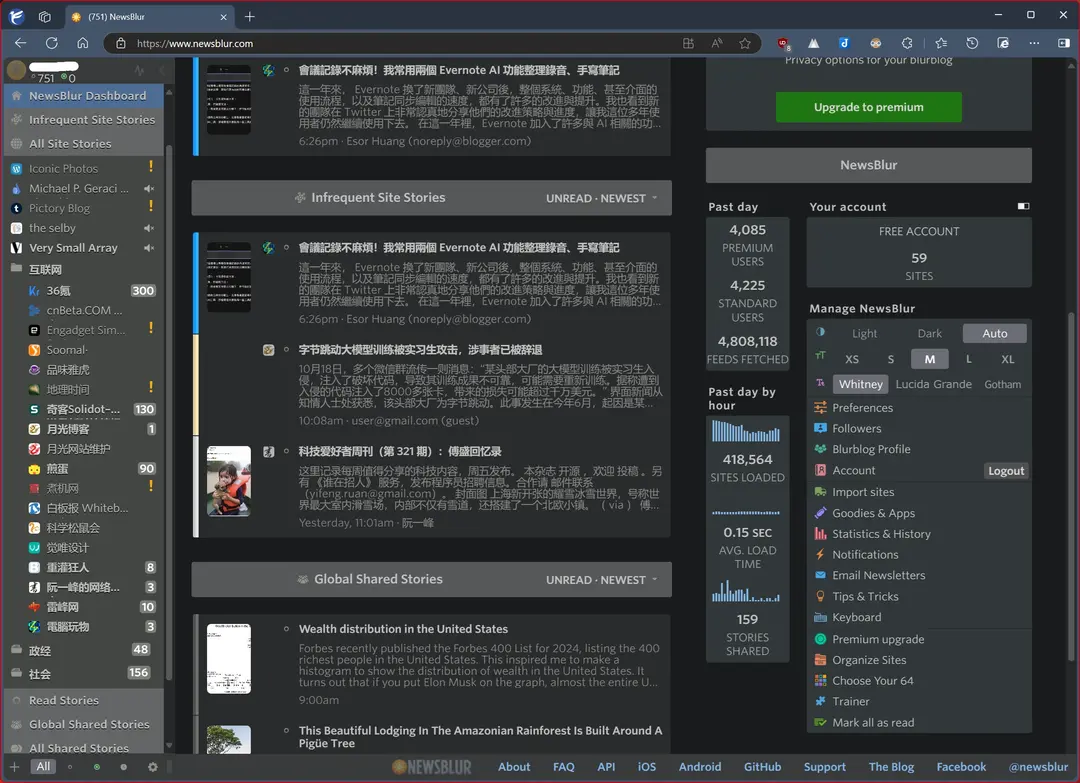Image resolution: width=1080 pixels, height=783 pixels.
Task: Select All Site Stories in sidebar
Action: click(70, 144)
